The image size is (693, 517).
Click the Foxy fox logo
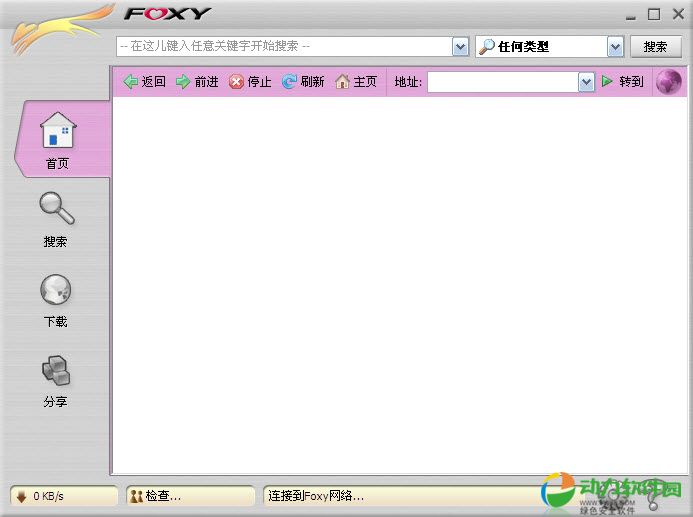click(x=58, y=28)
